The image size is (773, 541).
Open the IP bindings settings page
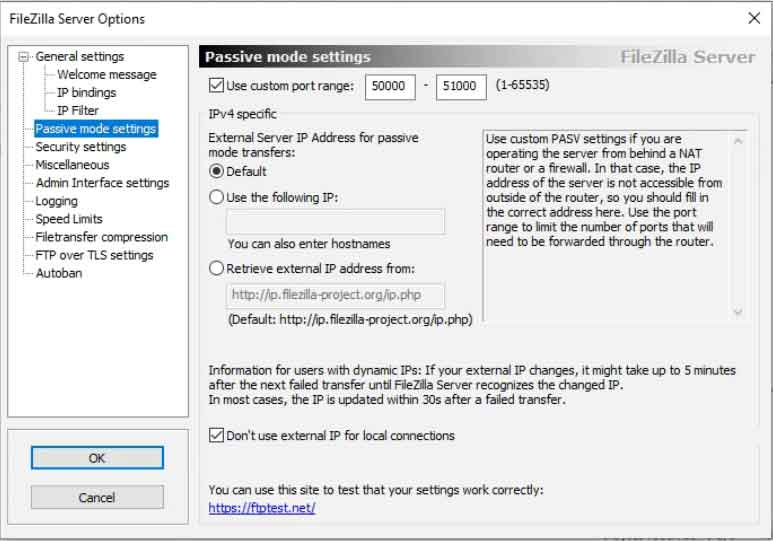tap(86, 93)
